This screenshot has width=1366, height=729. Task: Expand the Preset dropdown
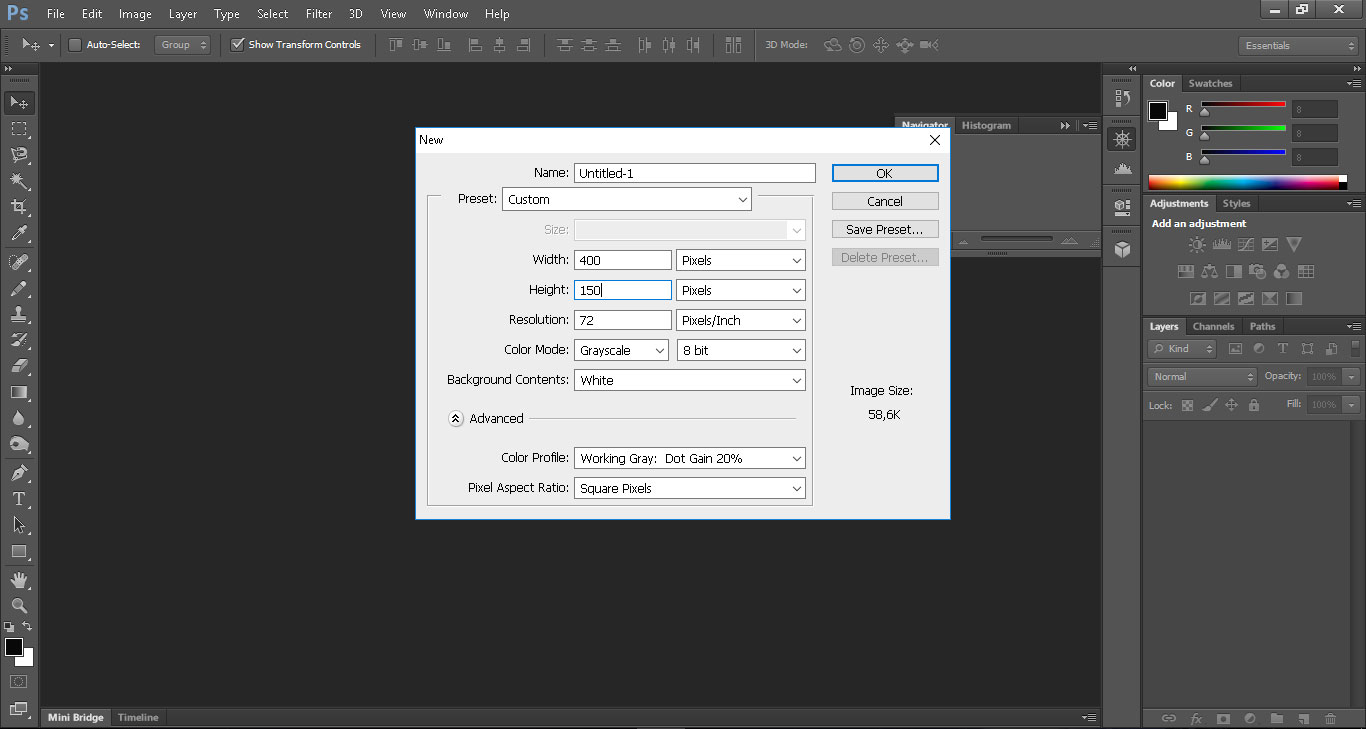[x=627, y=200]
